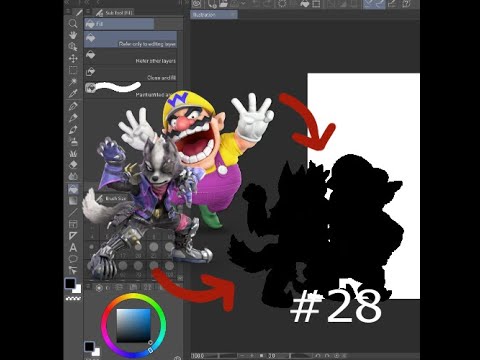Select the Eyedropper tool
Screen dimensions: 480x360
73,94
